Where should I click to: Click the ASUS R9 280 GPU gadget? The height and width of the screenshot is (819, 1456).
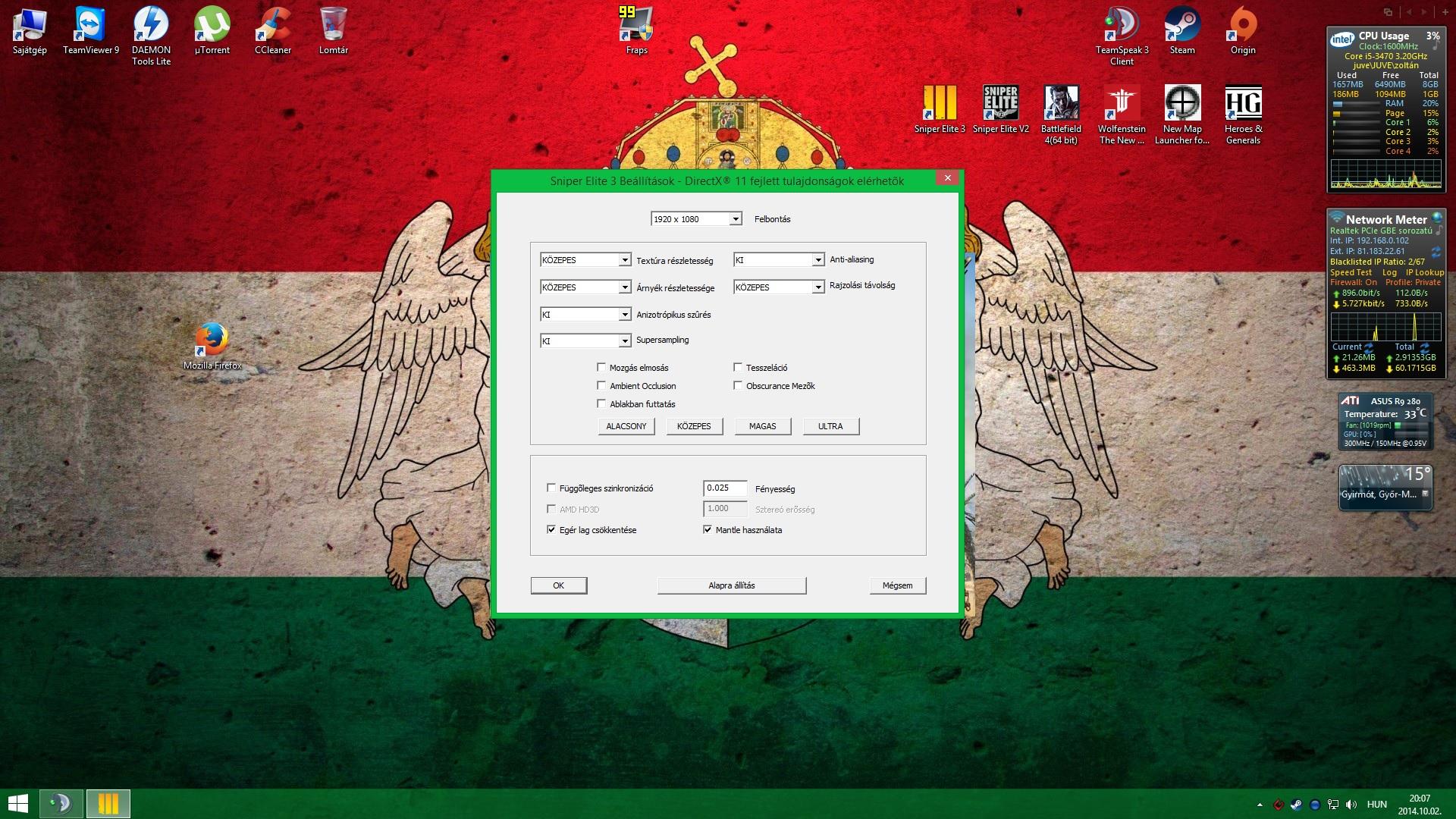[x=1385, y=421]
